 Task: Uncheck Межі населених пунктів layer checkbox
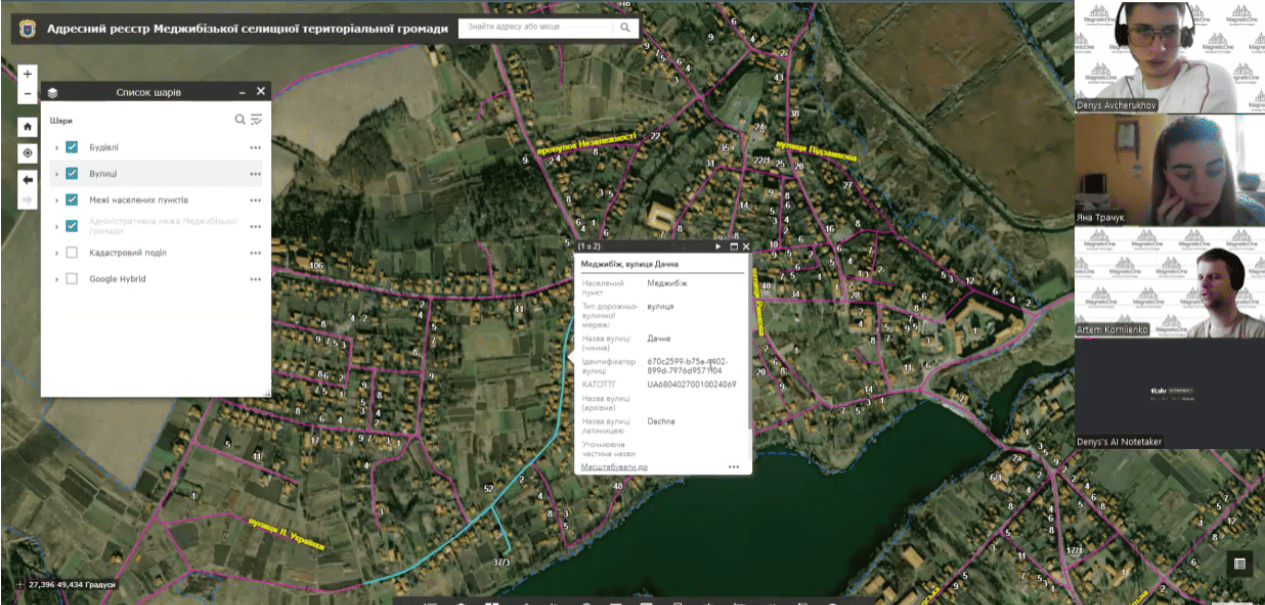(72, 200)
